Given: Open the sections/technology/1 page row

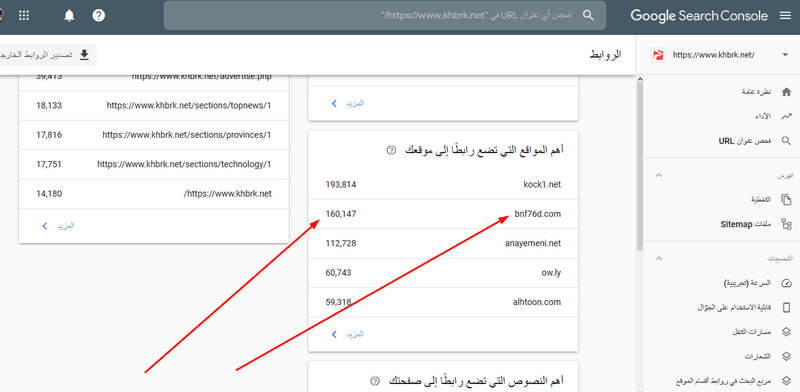Looking at the screenshot, I should [154, 164].
